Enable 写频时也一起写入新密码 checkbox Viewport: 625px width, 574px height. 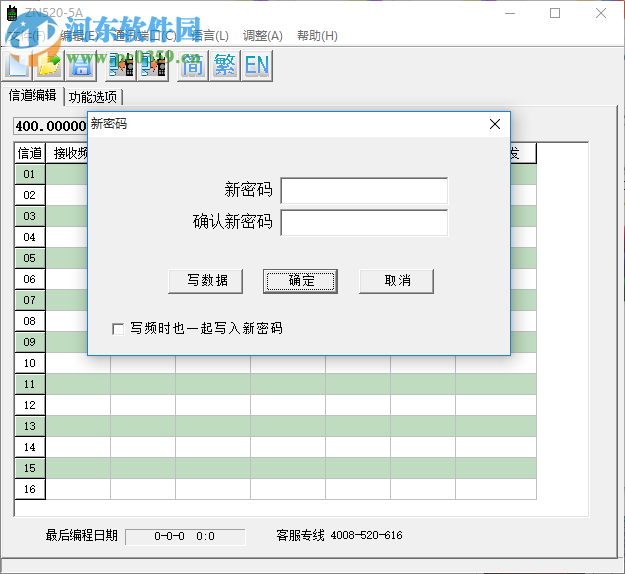(x=118, y=329)
